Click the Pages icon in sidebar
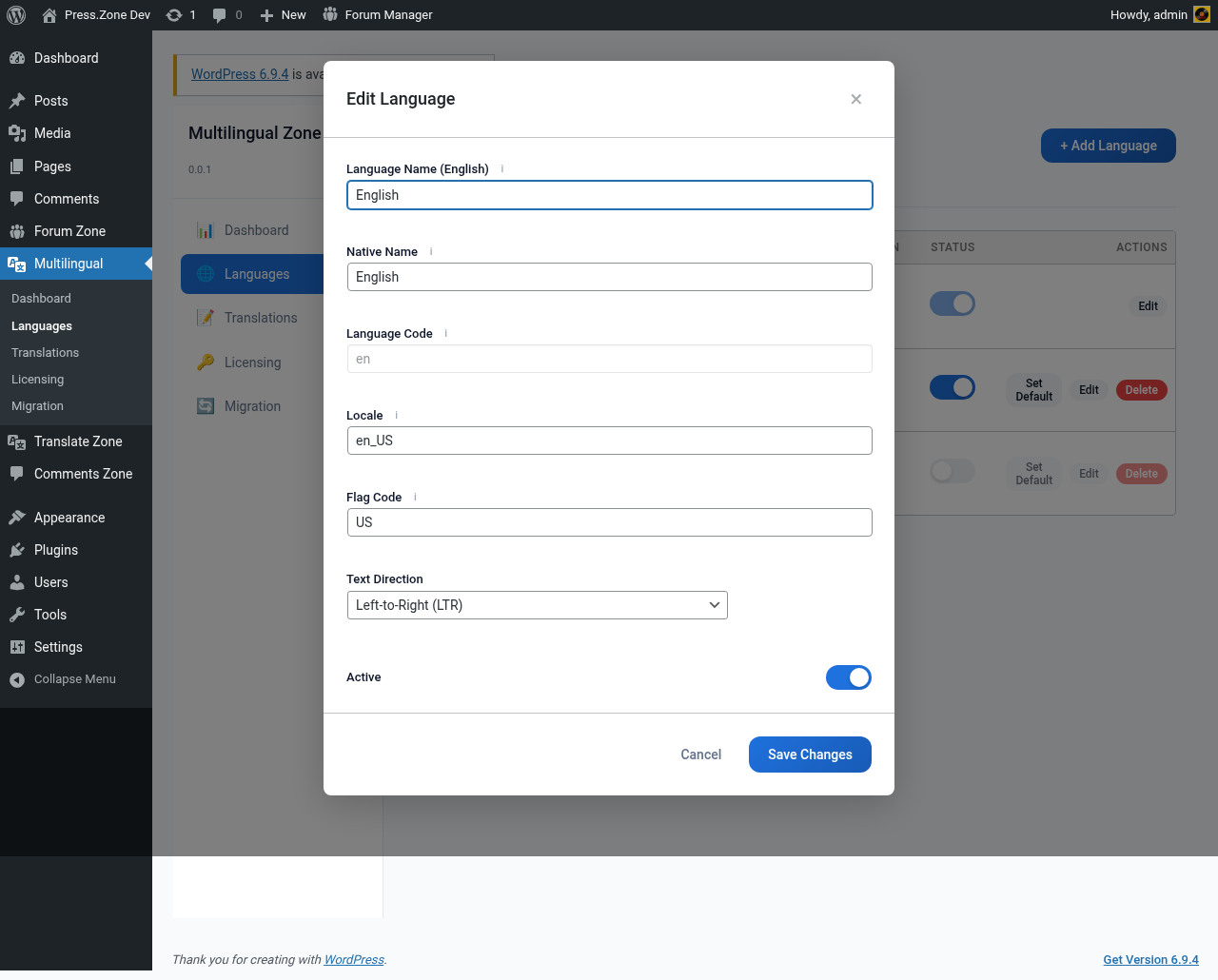The height and width of the screenshot is (980, 1218). click(17, 167)
